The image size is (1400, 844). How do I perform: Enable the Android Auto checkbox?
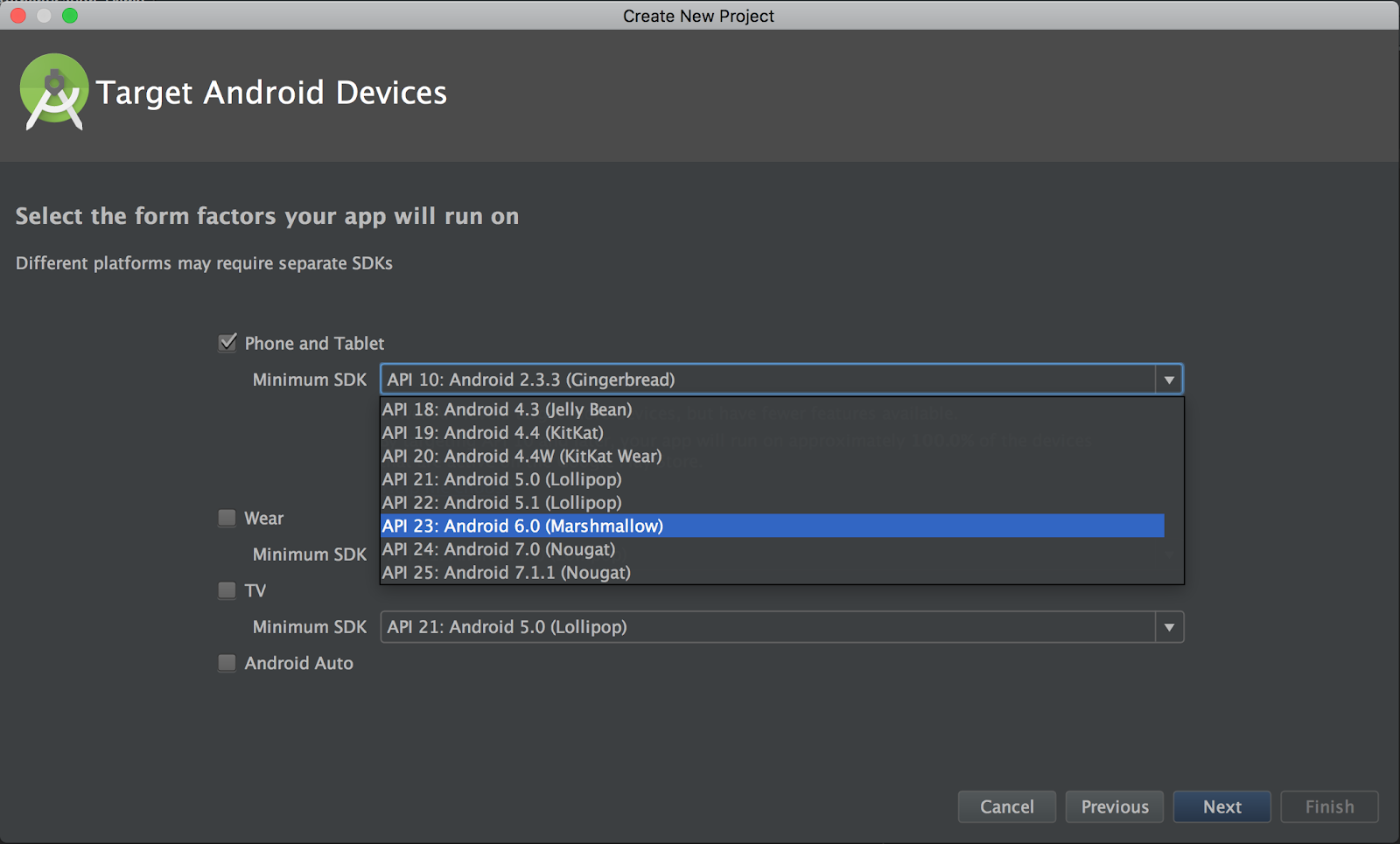(x=227, y=663)
